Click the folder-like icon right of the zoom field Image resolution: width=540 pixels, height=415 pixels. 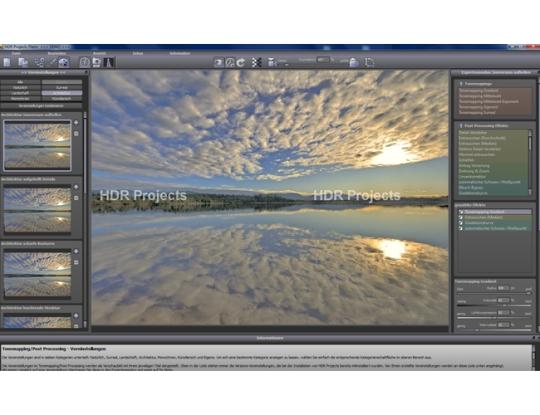click(x=354, y=62)
